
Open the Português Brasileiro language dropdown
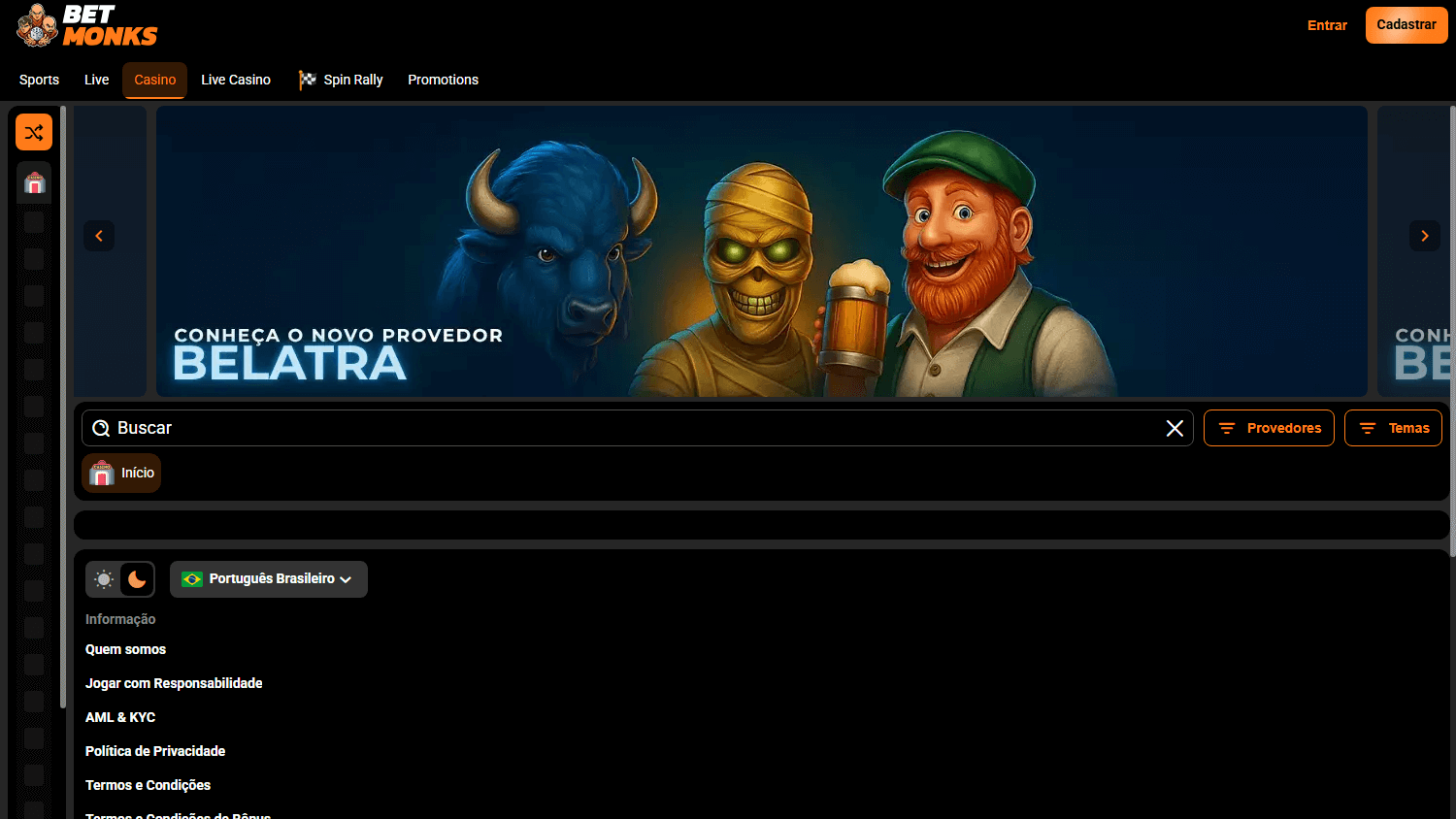coord(269,578)
